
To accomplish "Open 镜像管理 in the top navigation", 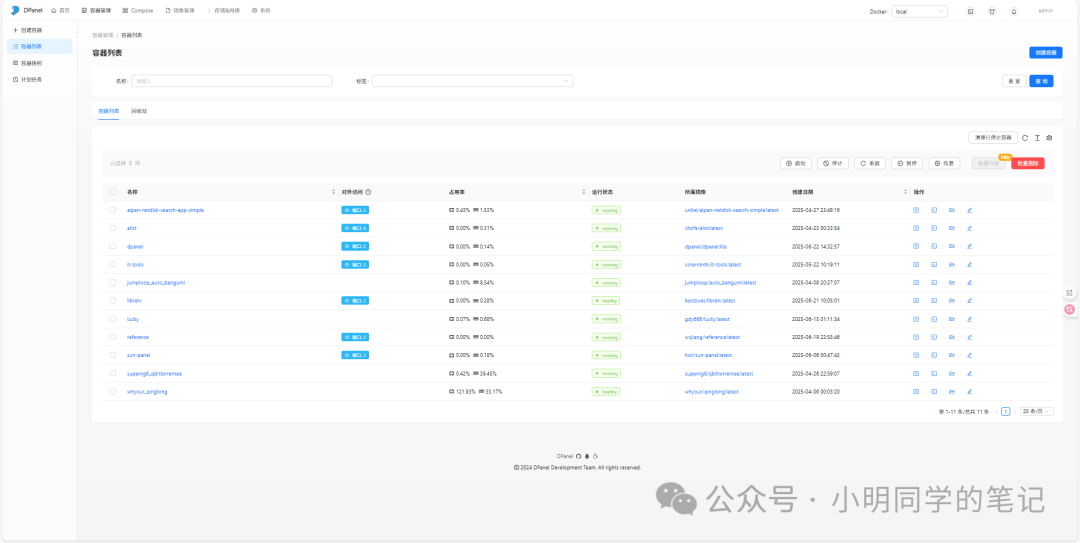I will [180, 11].
